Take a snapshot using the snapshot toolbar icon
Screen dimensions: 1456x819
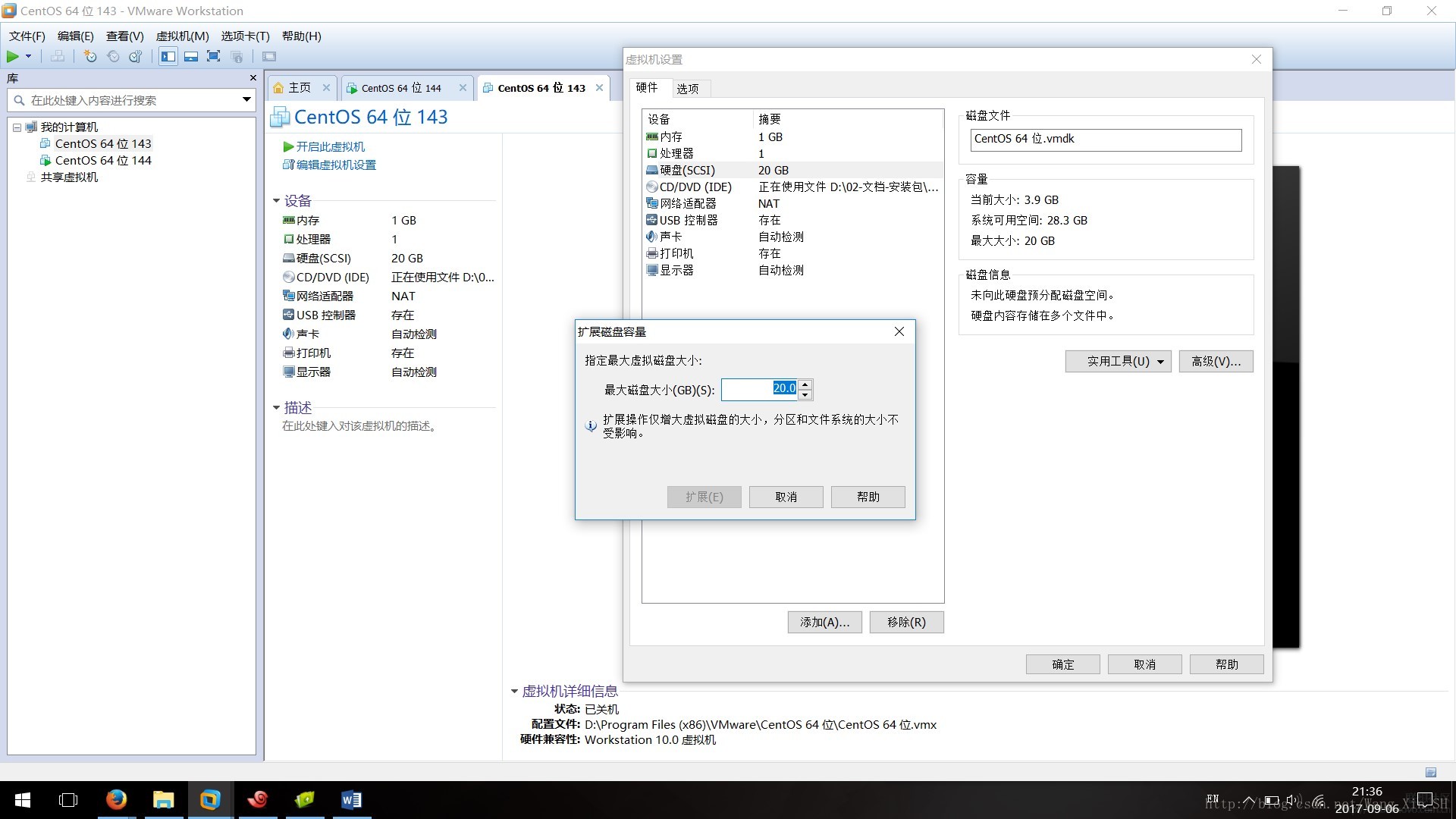click(90, 56)
